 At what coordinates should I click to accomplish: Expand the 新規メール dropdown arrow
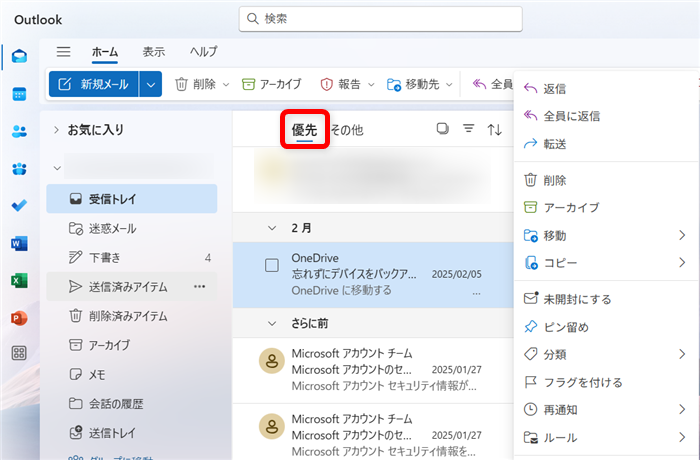tap(151, 85)
